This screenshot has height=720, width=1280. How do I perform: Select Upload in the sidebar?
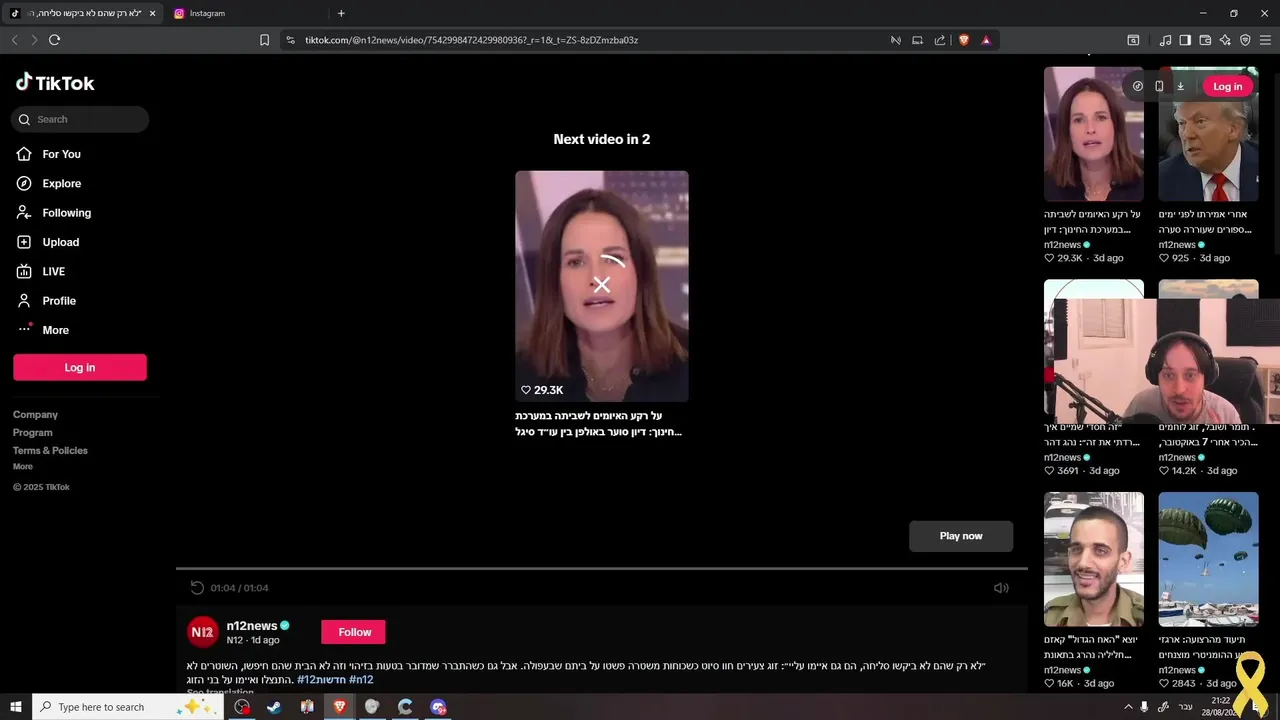pos(60,242)
